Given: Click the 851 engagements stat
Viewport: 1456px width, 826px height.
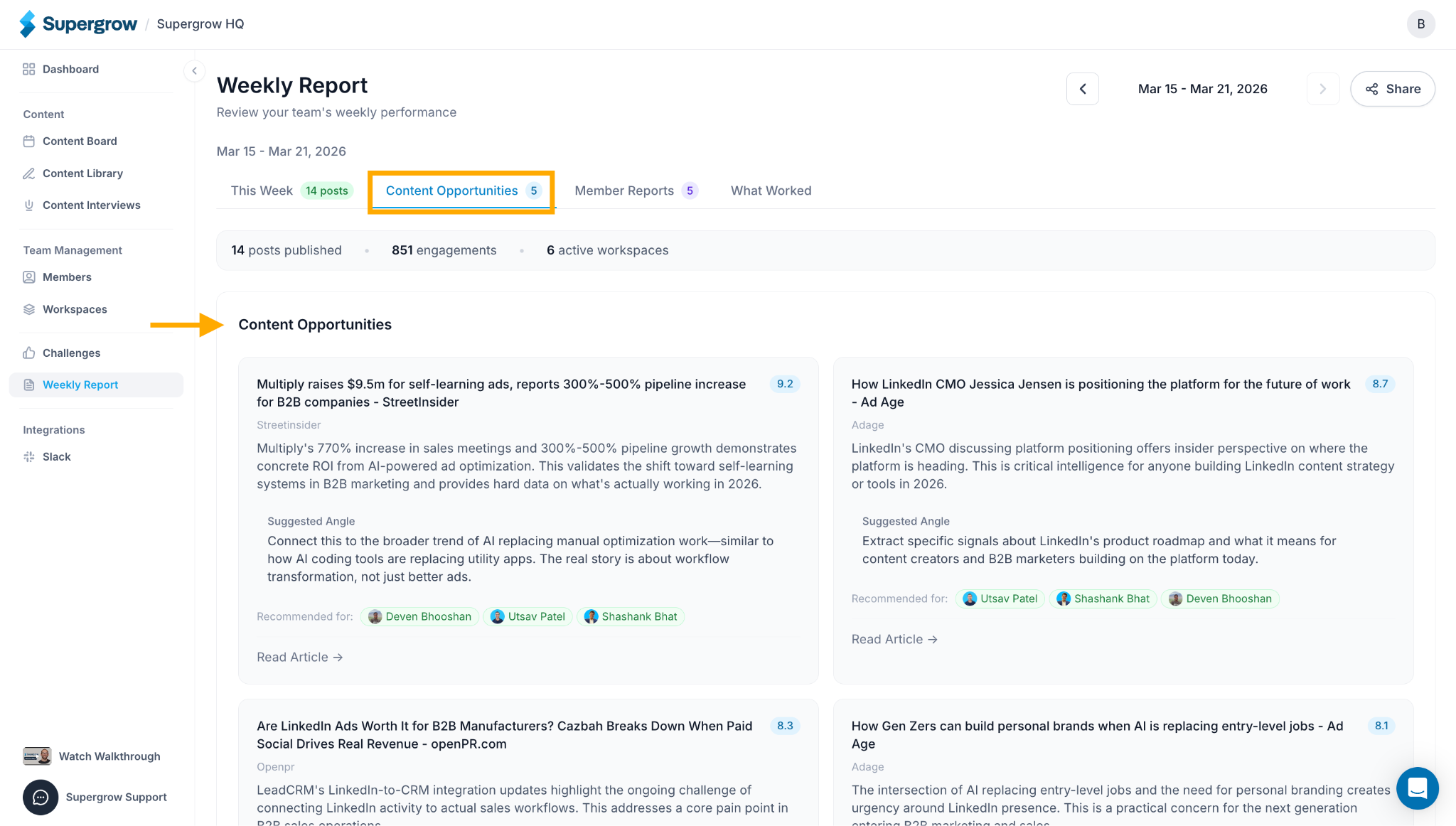Looking at the screenshot, I should (444, 250).
